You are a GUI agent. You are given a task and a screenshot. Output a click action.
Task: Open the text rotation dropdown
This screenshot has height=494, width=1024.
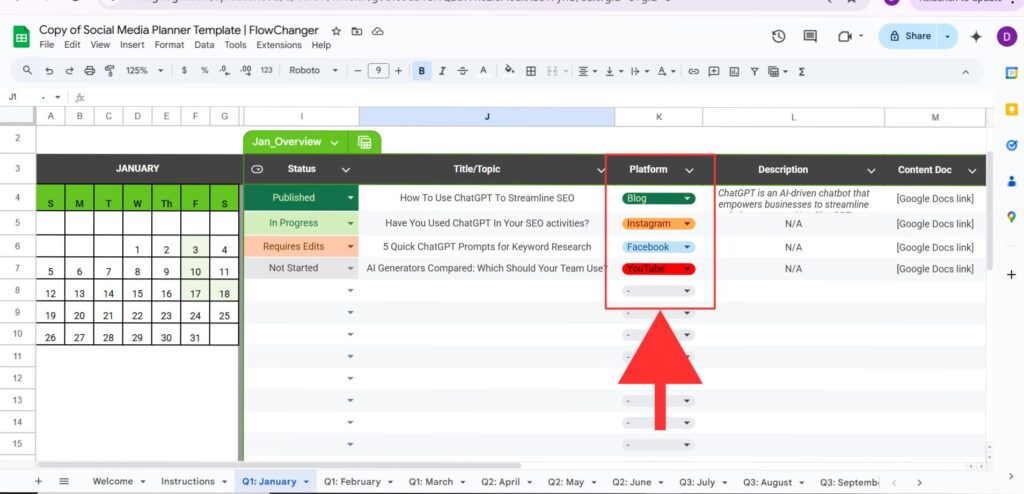[665, 71]
